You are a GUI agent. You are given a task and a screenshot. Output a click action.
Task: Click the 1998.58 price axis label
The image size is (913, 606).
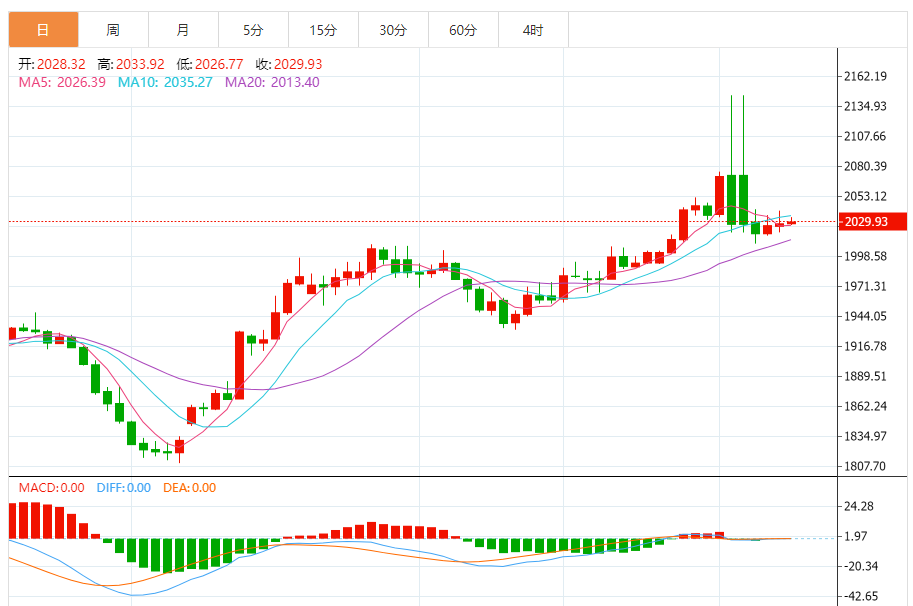(x=865, y=256)
